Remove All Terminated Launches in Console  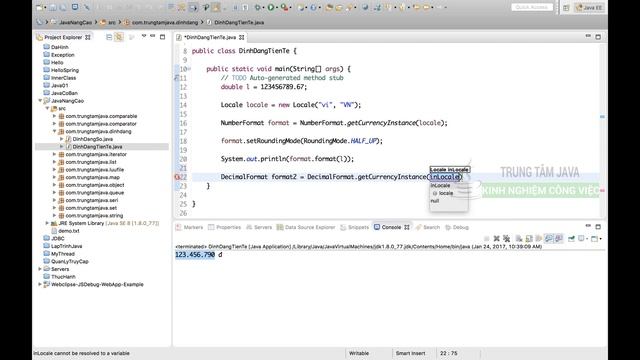[x=507, y=238]
